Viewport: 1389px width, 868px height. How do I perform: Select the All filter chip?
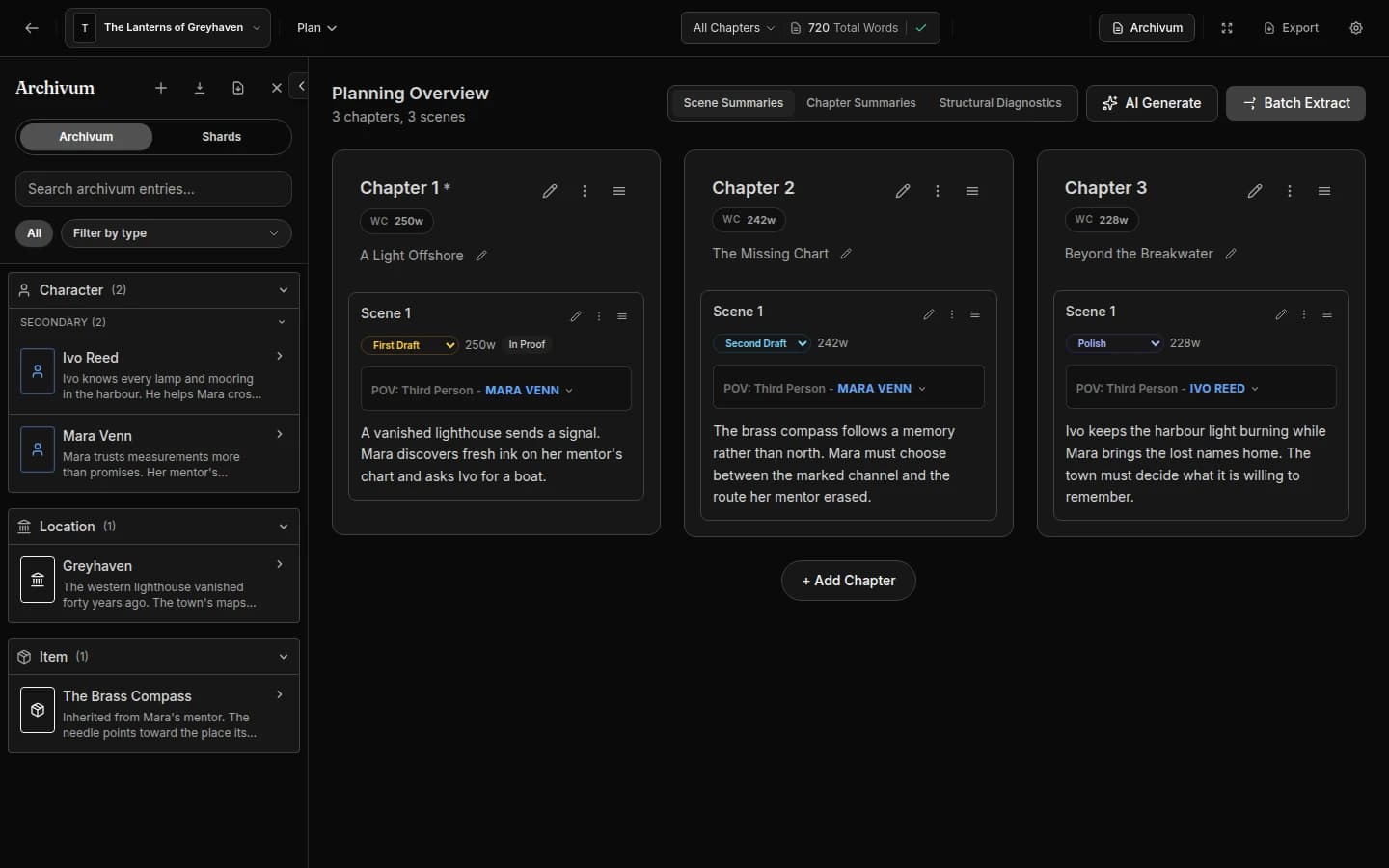(x=35, y=233)
